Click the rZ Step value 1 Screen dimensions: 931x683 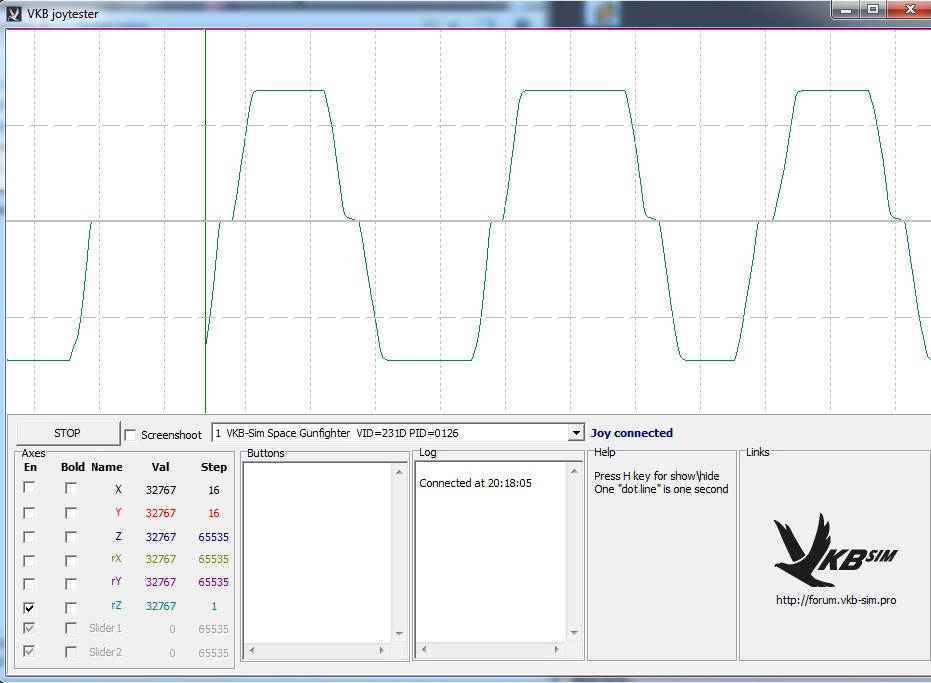(x=214, y=606)
